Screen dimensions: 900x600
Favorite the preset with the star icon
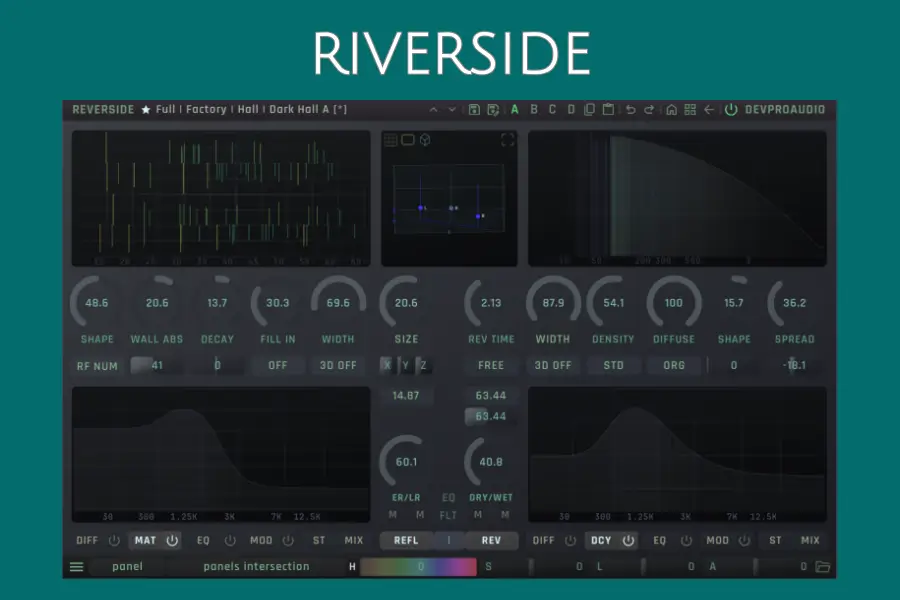(146, 109)
